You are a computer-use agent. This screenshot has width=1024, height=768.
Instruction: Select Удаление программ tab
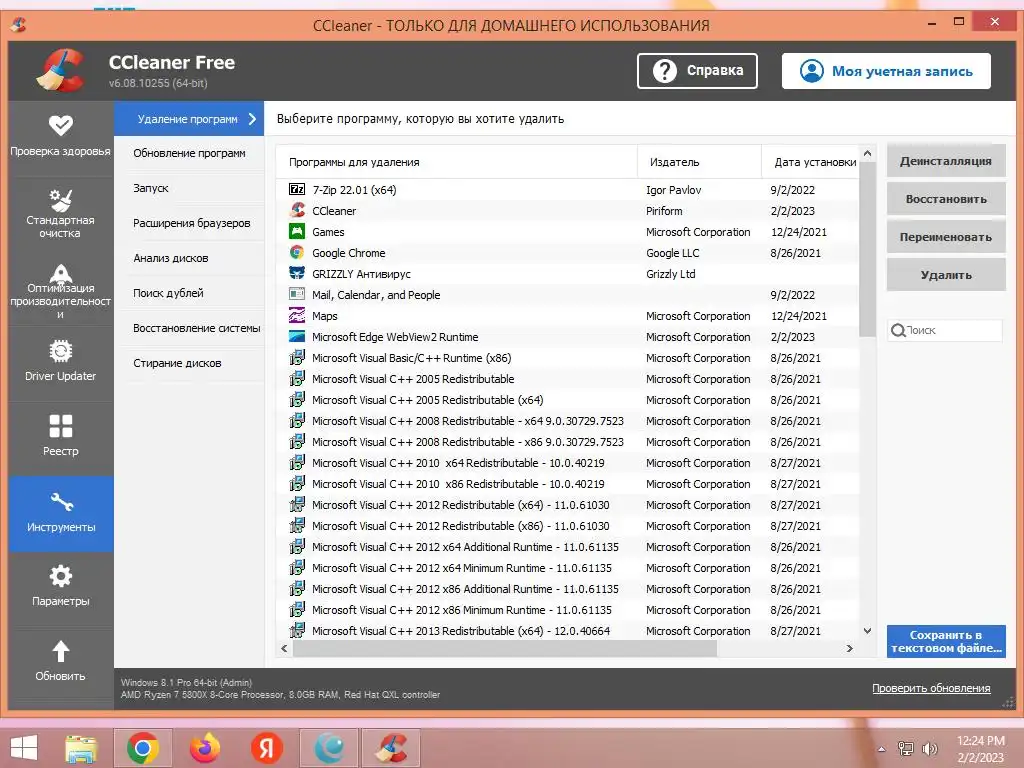[x=189, y=119]
